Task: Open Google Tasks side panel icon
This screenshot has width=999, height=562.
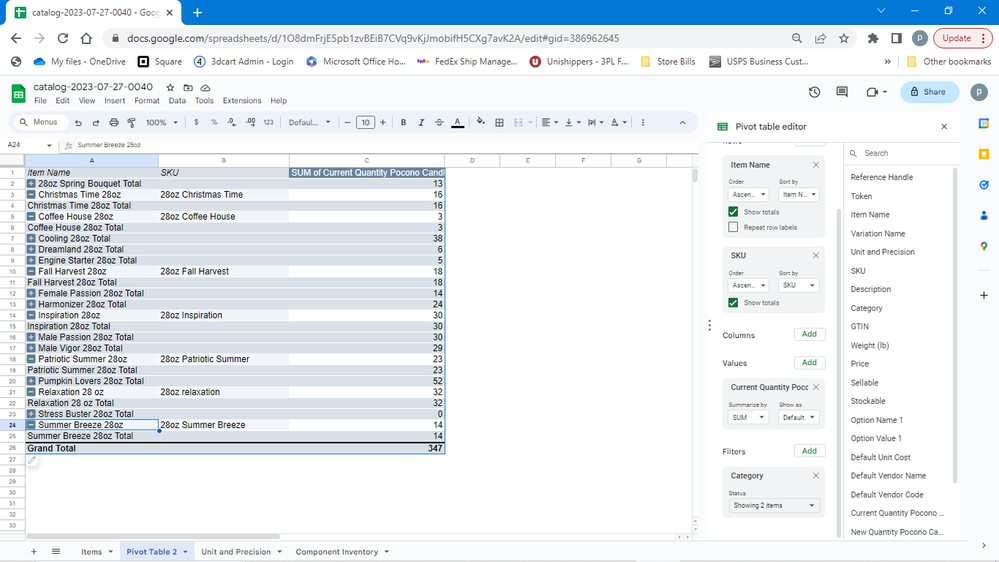Action: pyautogui.click(x=984, y=185)
